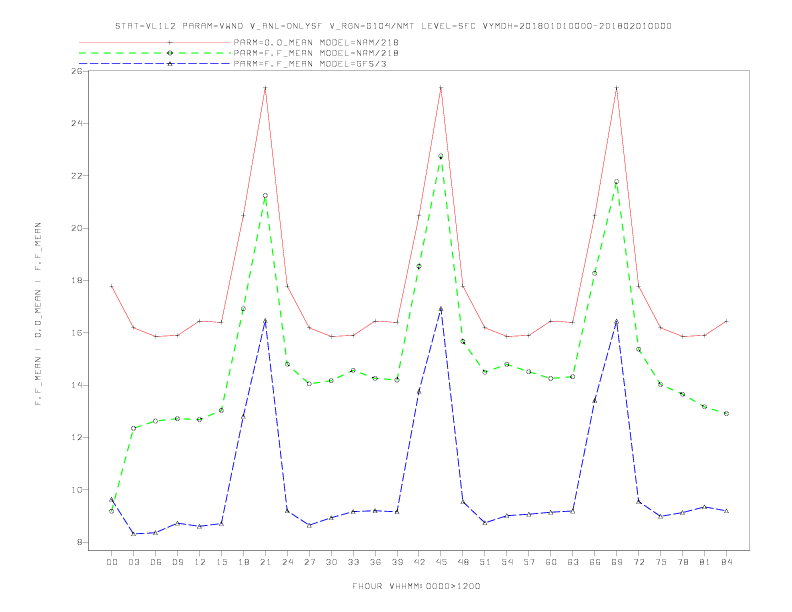Click green circle peak marker at hour 69
Viewport: 792px width, 612px height.
click(x=616, y=182)
